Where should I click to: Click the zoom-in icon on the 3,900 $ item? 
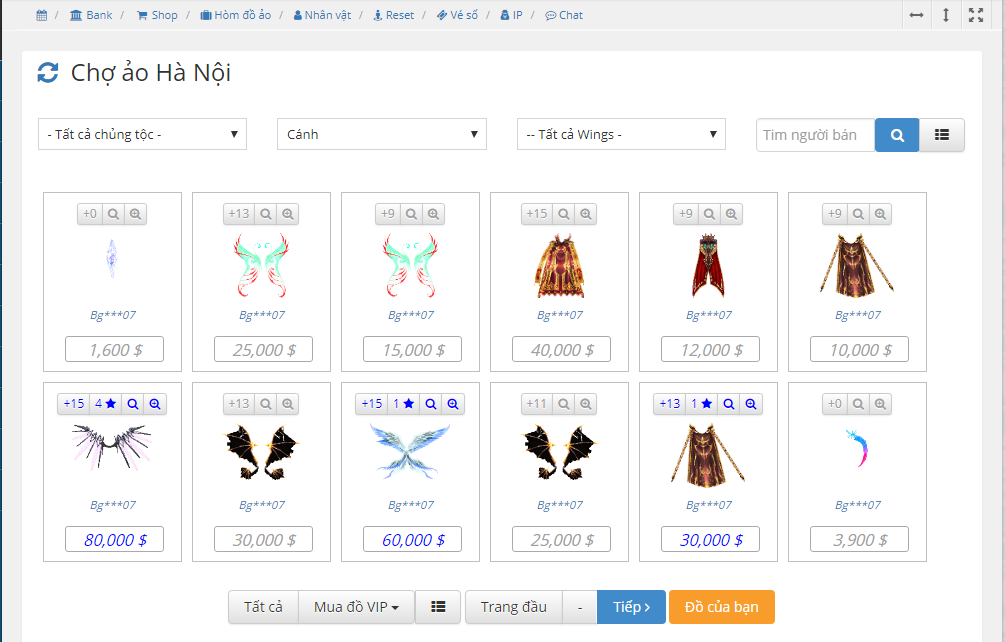(x=880, y=404)
